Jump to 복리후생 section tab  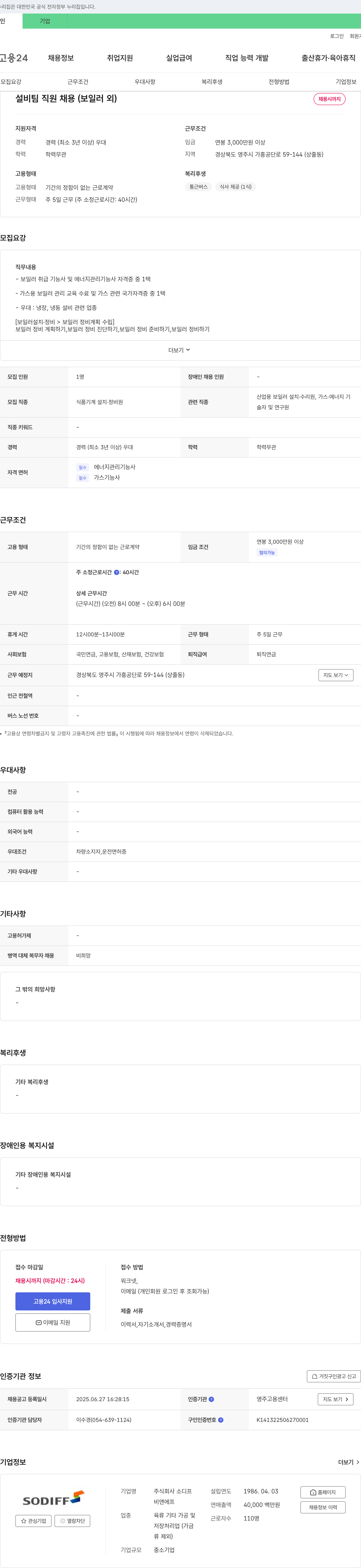pos(211,82)
